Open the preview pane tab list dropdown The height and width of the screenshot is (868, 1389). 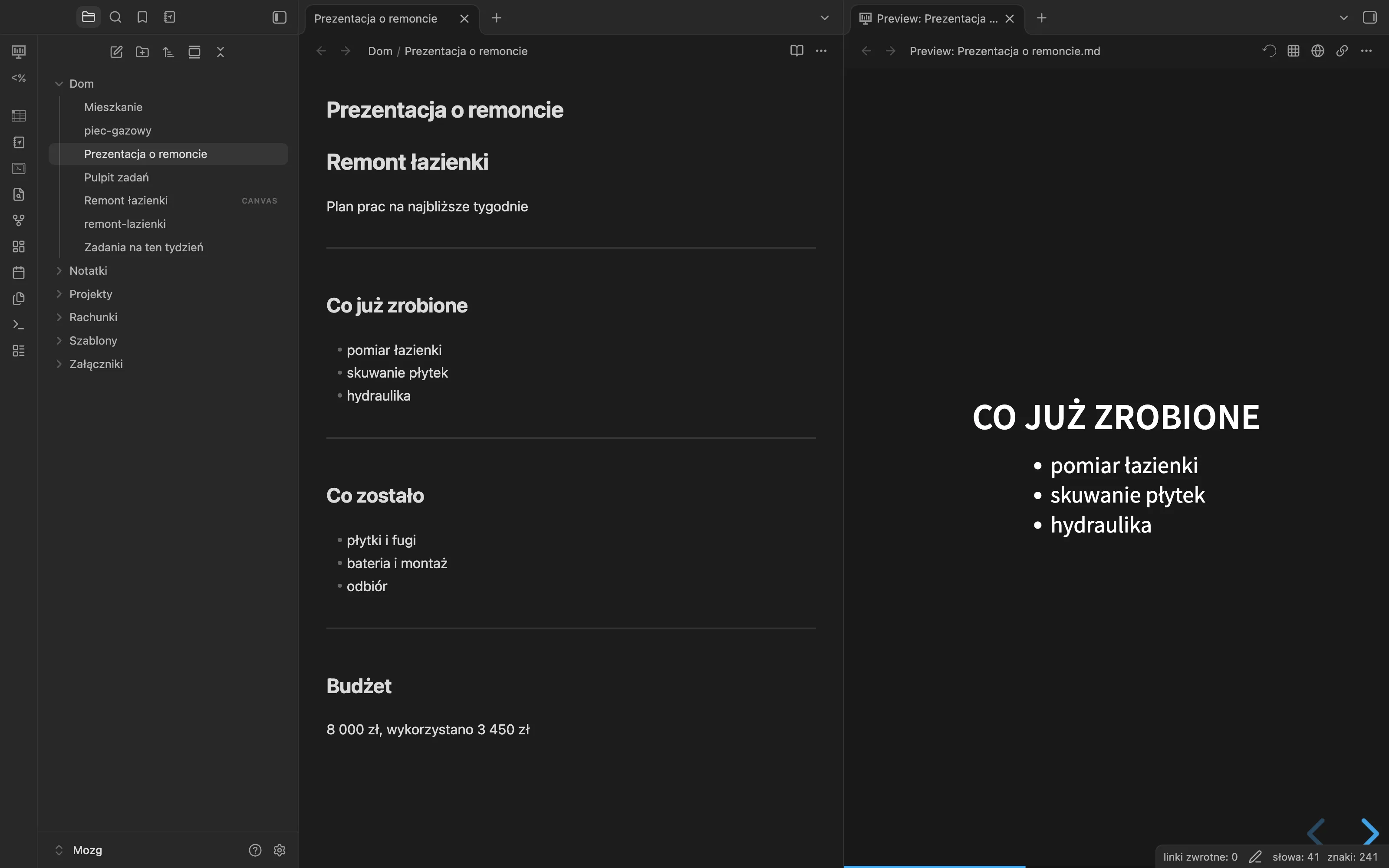coord(1344,18)
